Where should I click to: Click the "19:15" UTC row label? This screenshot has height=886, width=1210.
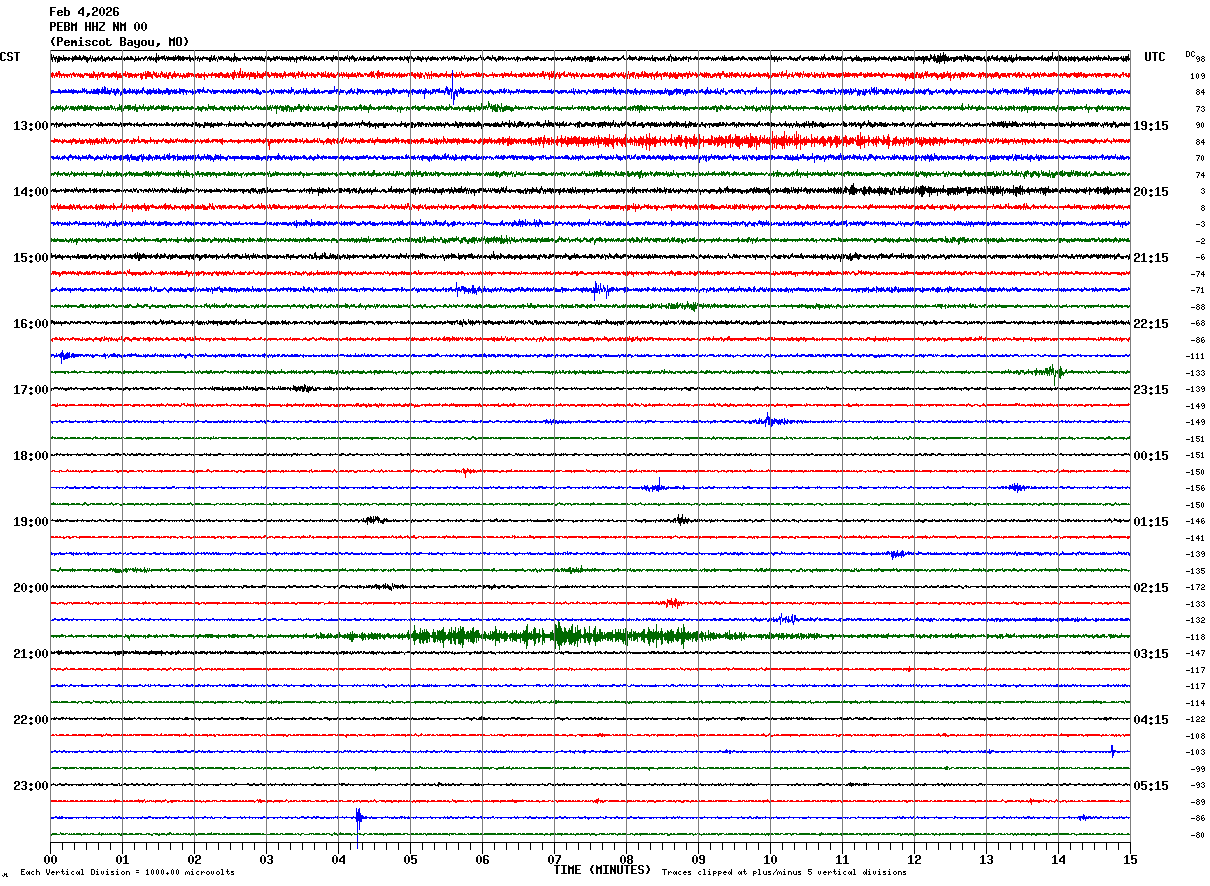(1151, 126)
